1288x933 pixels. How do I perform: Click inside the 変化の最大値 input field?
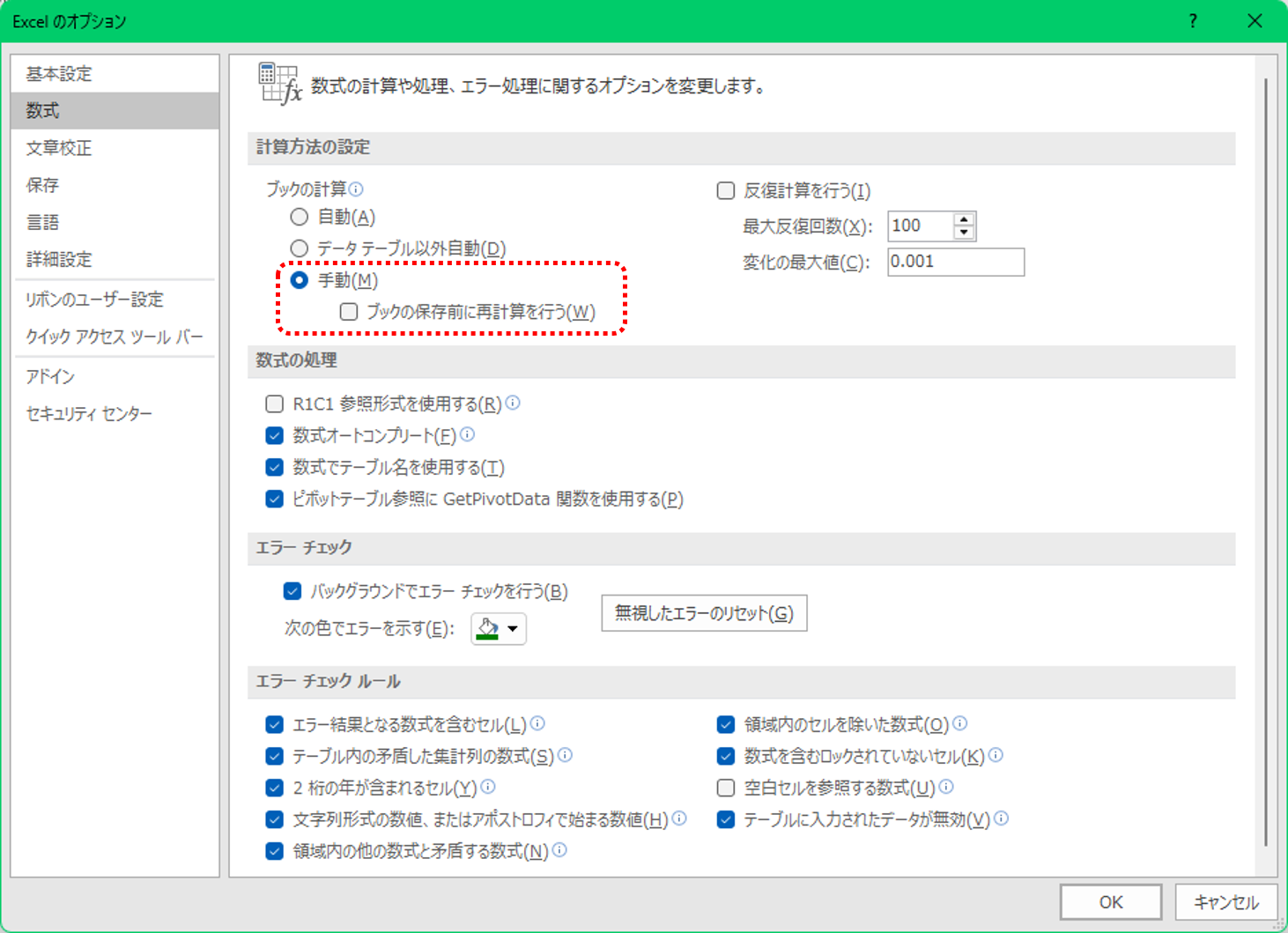[x=955, y=262]
